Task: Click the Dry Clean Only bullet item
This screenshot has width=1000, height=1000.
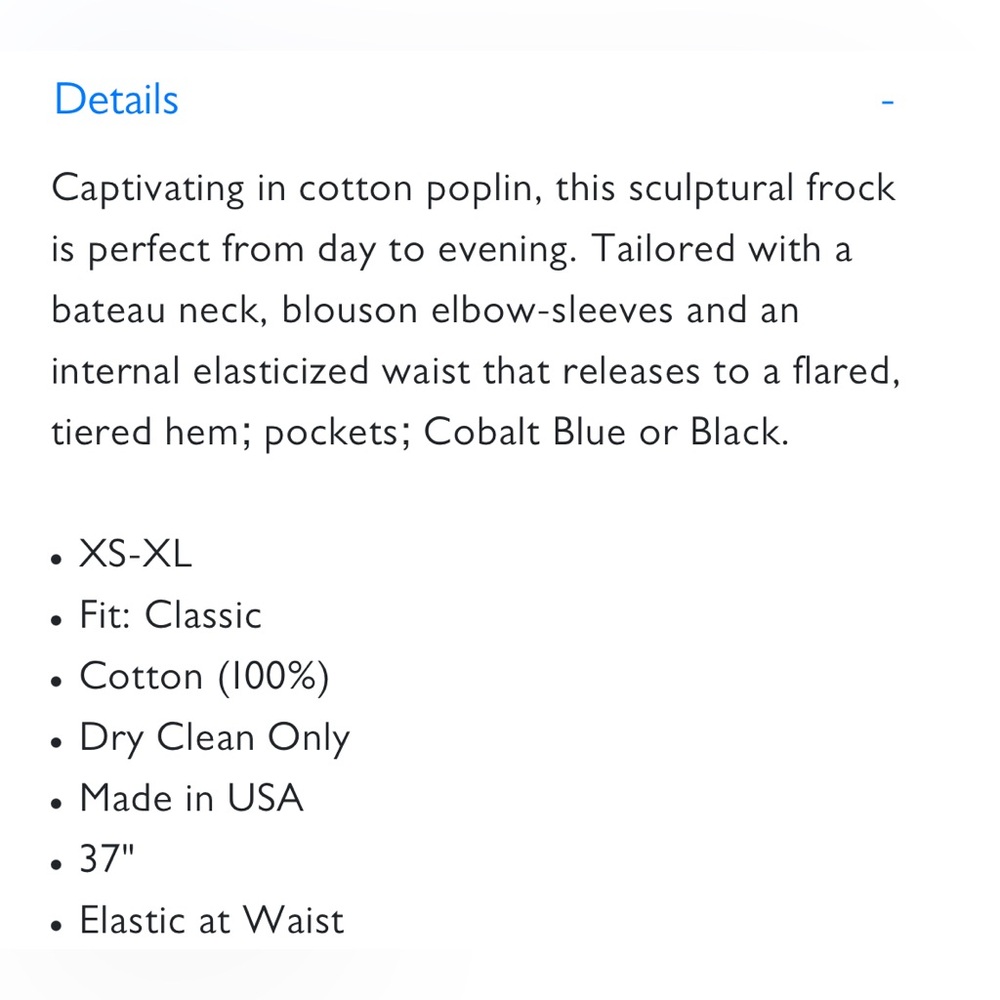Action: [x=214, y=739]
